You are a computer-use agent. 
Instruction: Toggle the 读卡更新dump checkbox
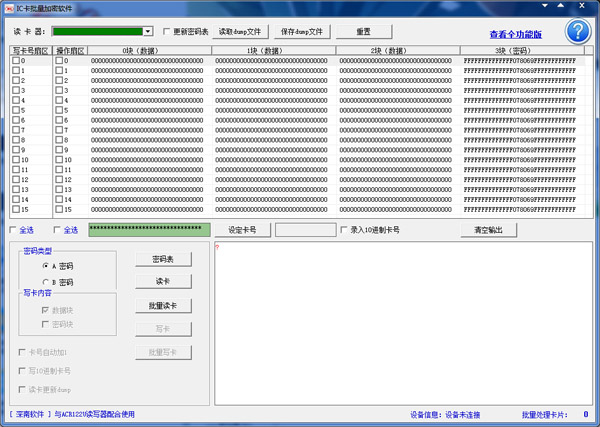point(22,390)
